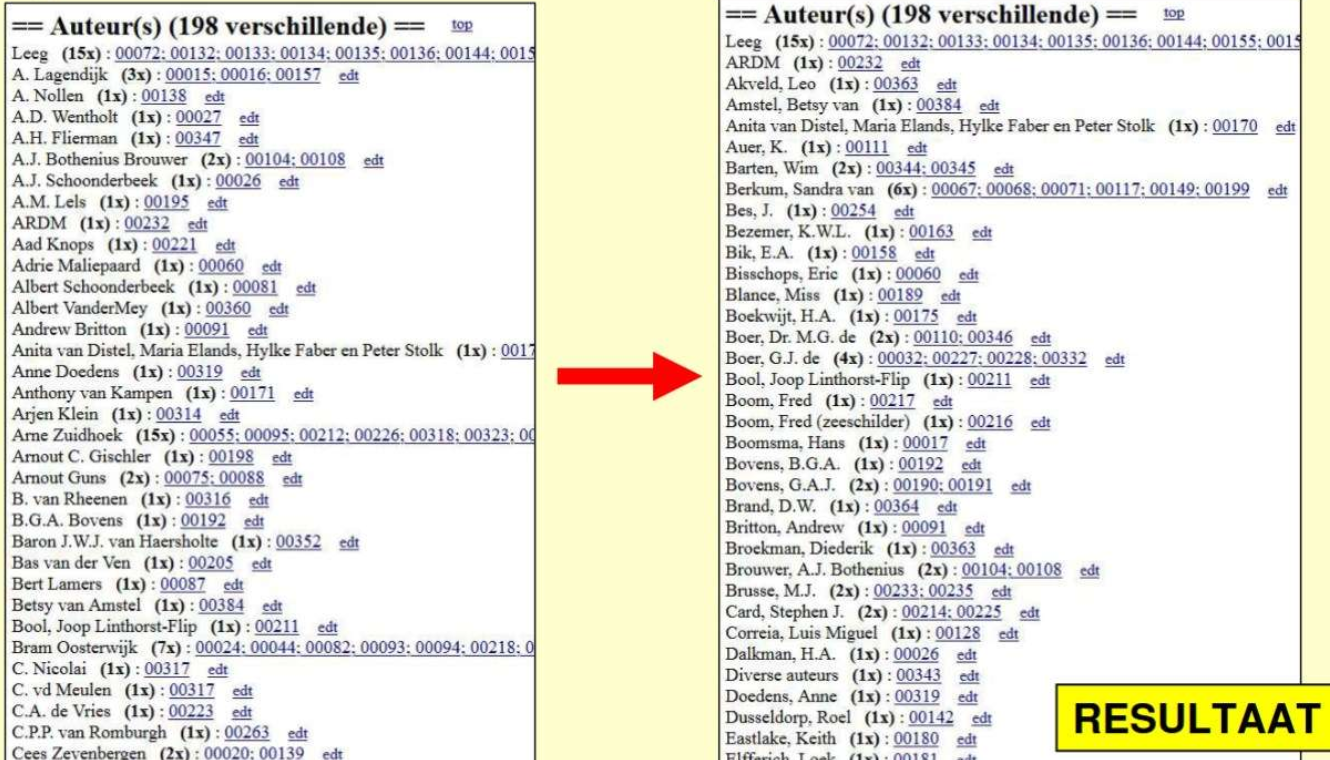Click the top link in right panel heading
The width and height of the screenshot is (1330, 760).
(x=1174, y=13)
